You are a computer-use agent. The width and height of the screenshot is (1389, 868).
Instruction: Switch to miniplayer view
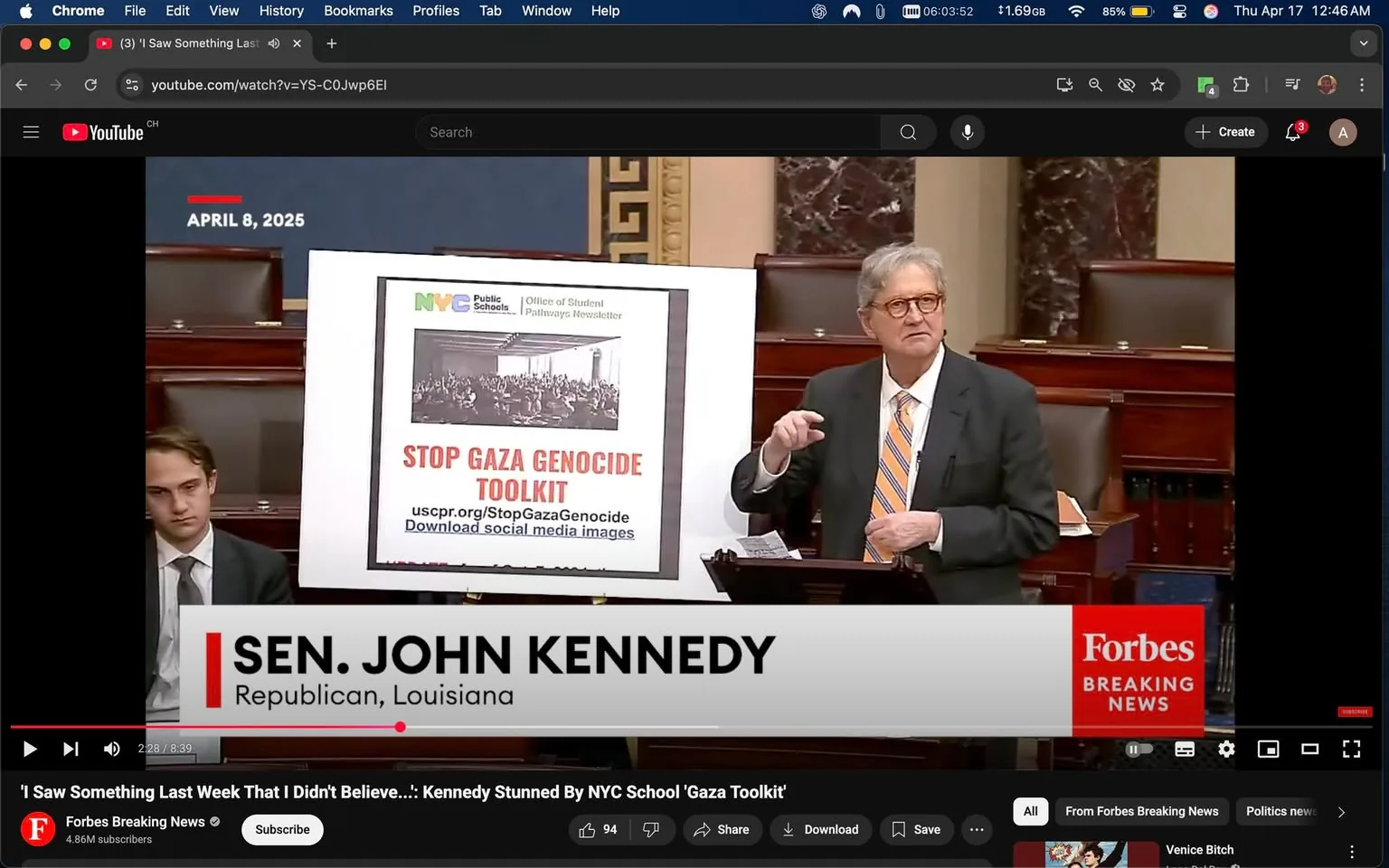[x=1268, y=749]
